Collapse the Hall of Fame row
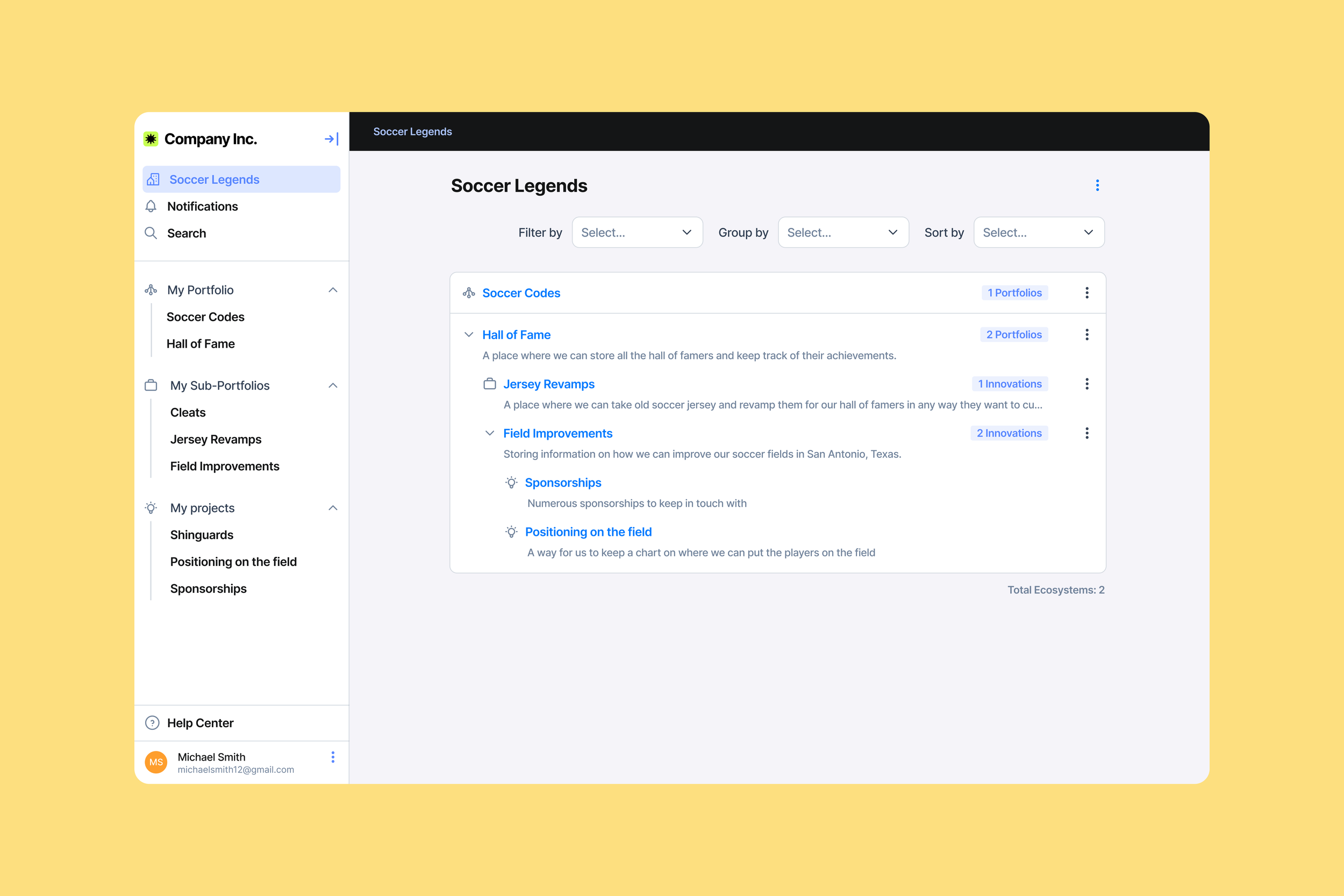This screenshot has width=1344, height=896. pyautogui.click(x=469, y=335)
